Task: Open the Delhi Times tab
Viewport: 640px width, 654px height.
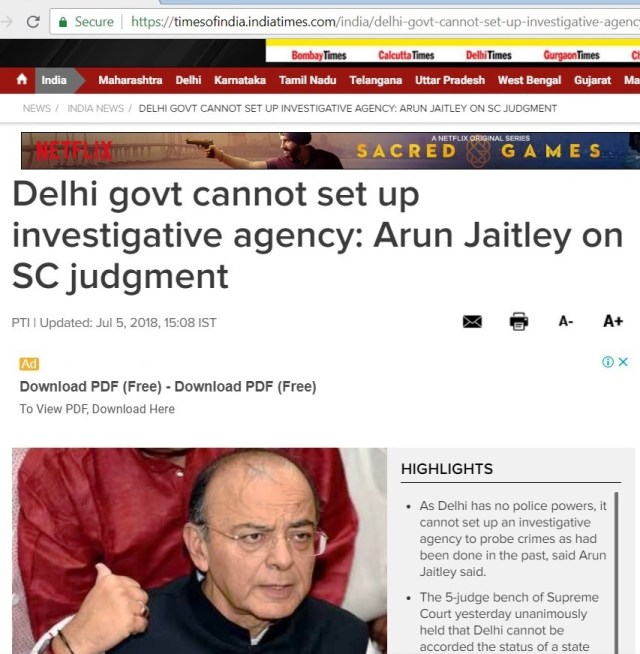Action: (488, 55)
